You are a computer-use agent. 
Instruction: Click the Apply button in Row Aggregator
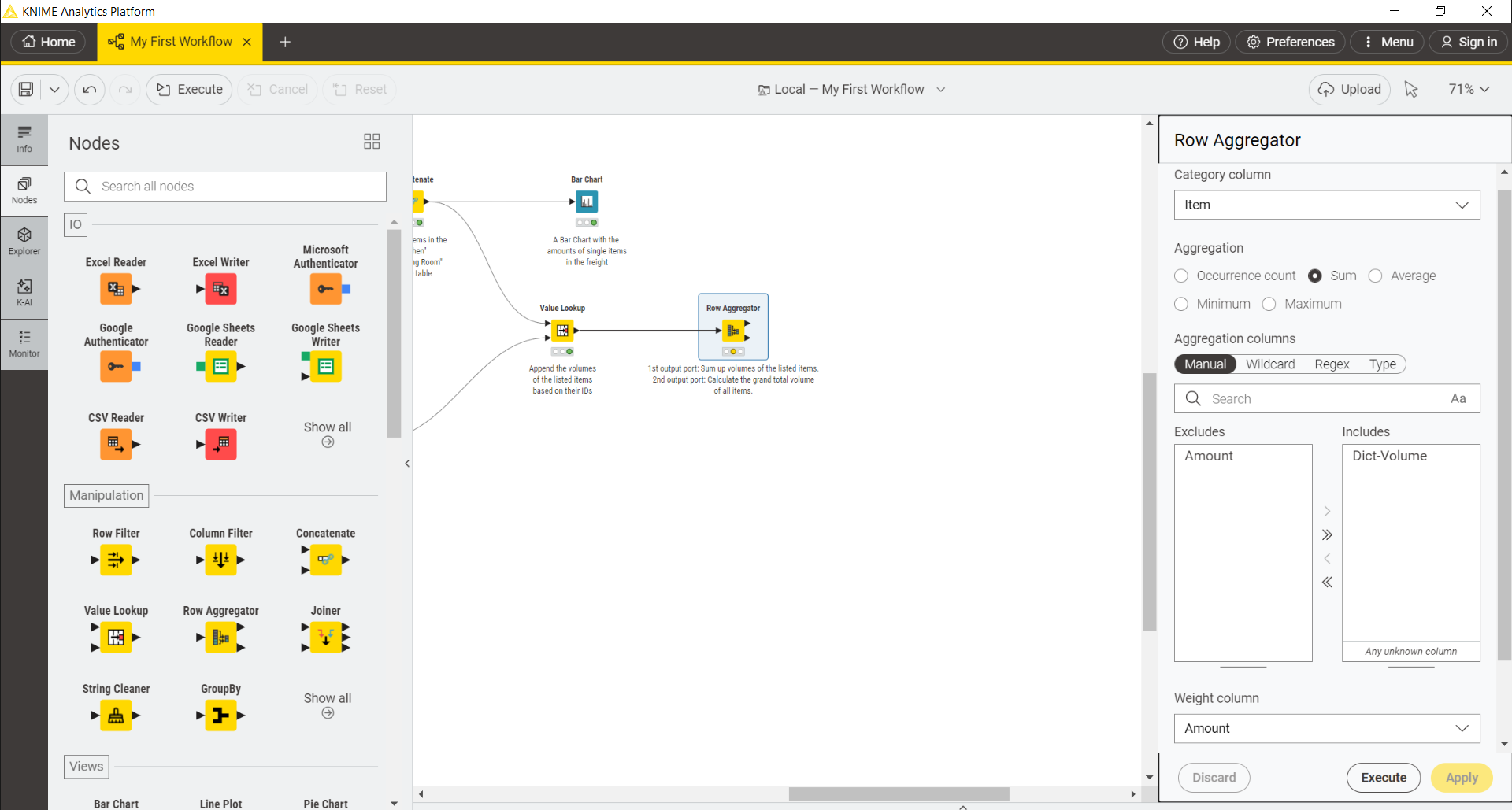pyautogui.click(x=1461, y=777)
